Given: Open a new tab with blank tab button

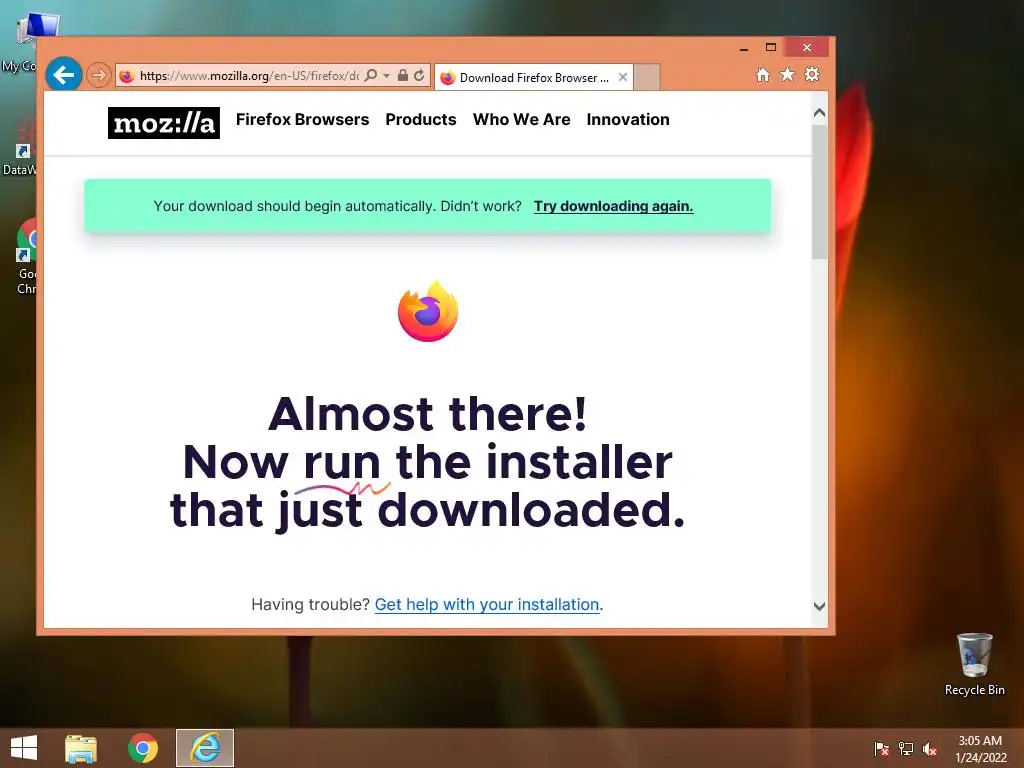Looking at the screenshot, I should pos(647,77).
